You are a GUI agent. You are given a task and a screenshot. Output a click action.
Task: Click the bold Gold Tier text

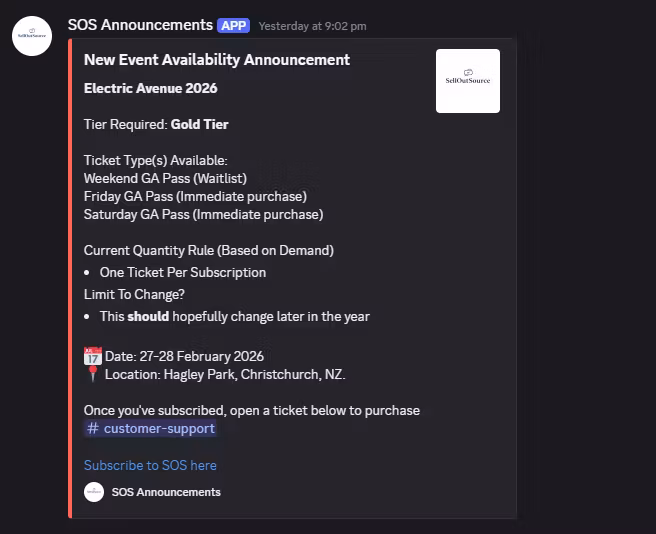tap(199, 125)
